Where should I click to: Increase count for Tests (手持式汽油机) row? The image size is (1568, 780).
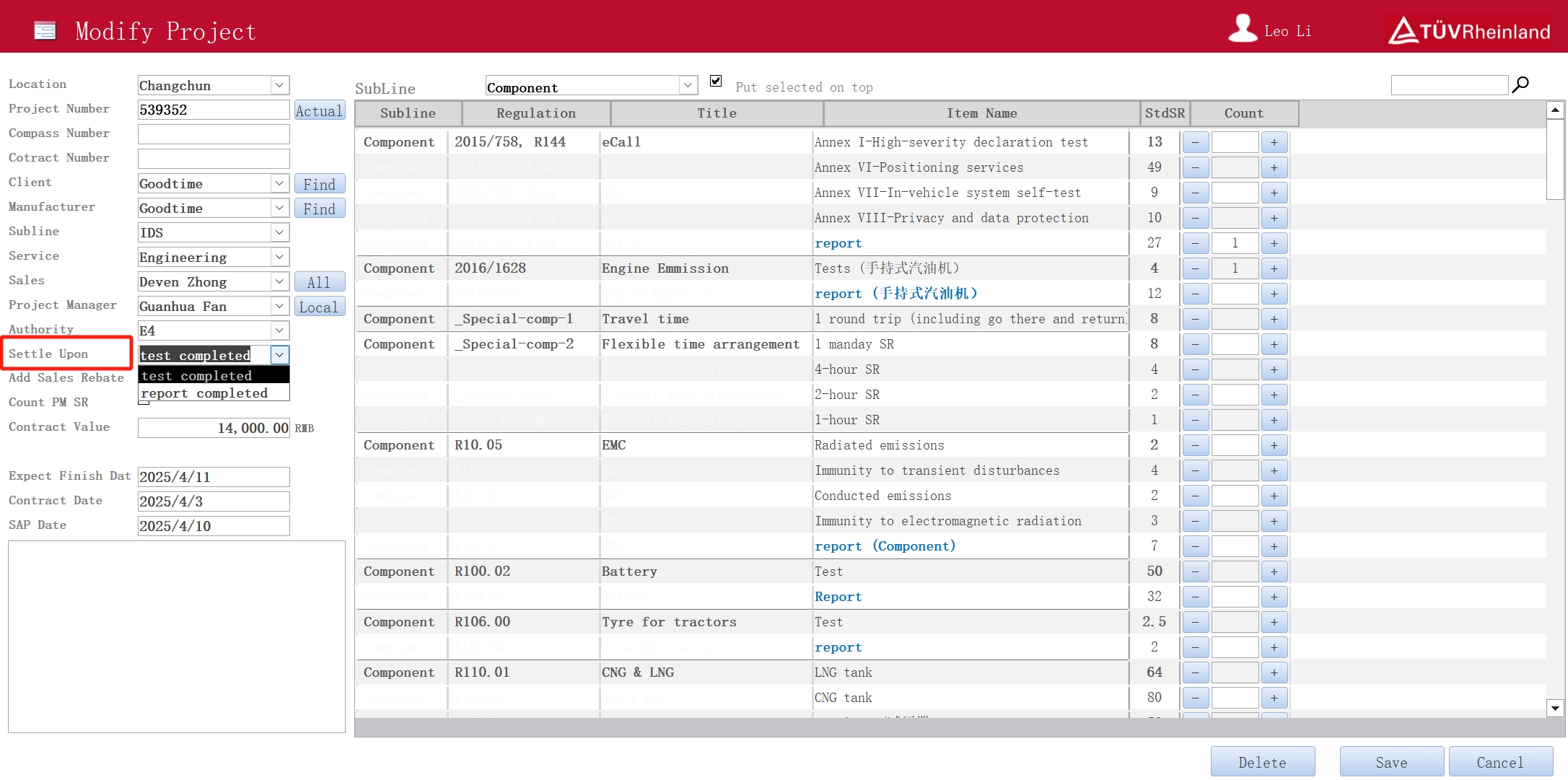[x=1274, y=268]
